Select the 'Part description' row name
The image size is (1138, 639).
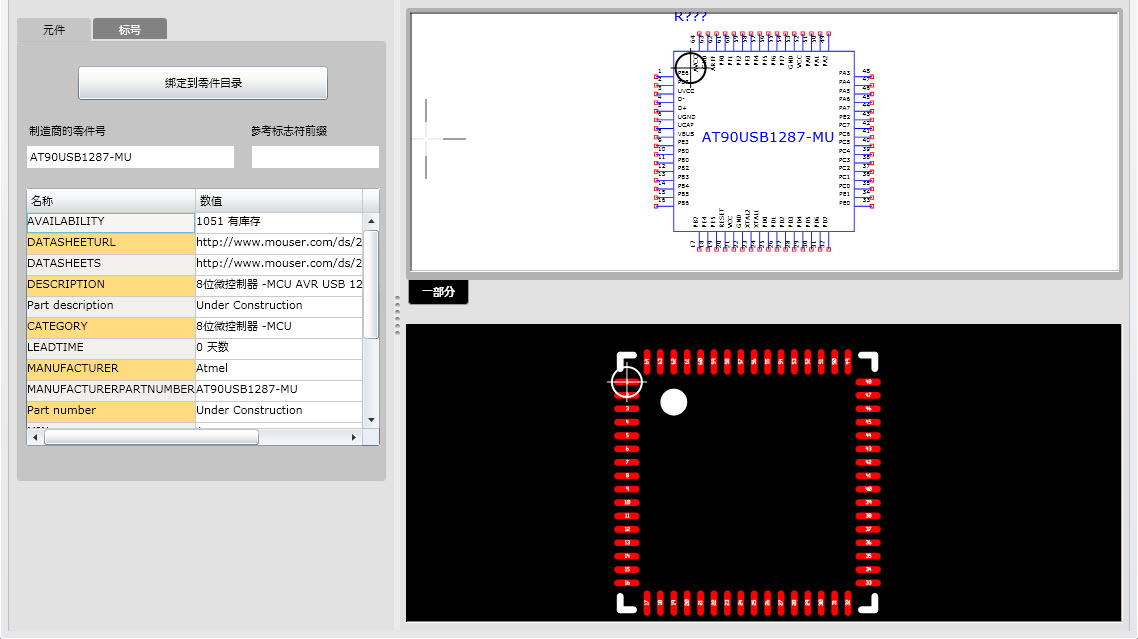pyautogui.click(x=110, y=306)
